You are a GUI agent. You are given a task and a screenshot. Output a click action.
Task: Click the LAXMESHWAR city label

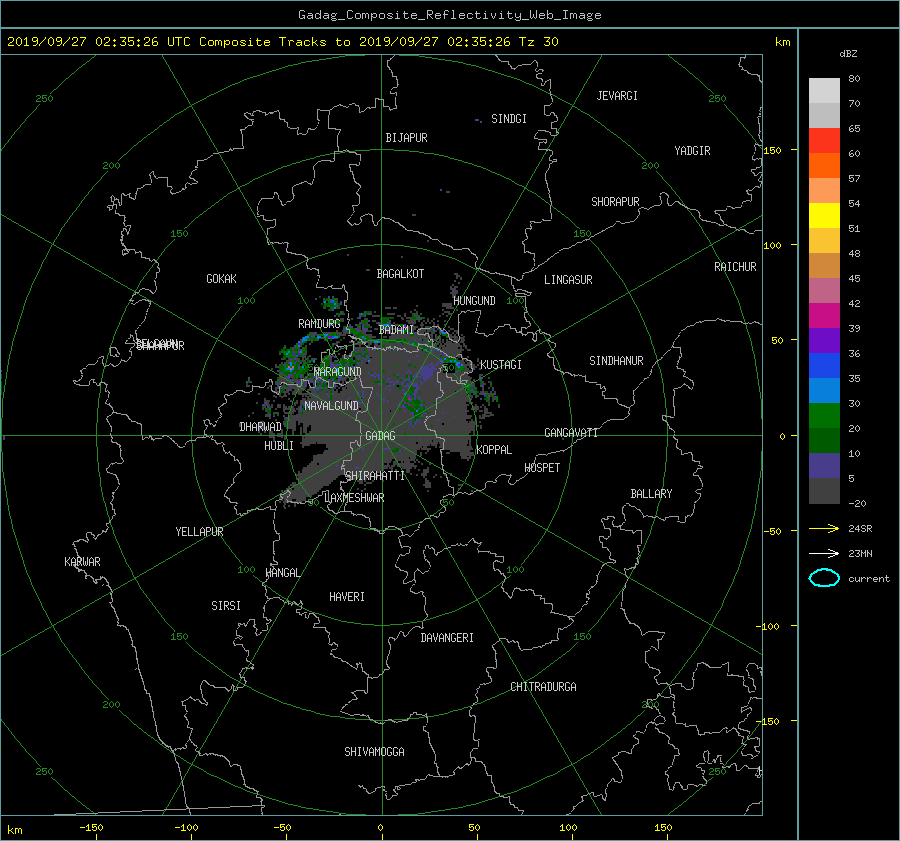pos(354,498)
